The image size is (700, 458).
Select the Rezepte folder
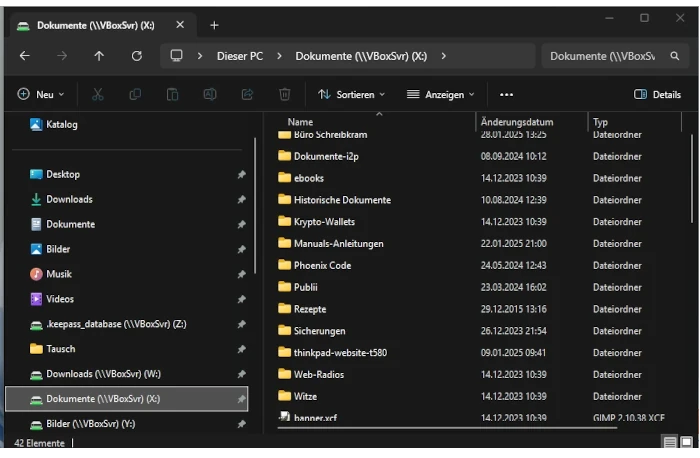coord(302,309)
